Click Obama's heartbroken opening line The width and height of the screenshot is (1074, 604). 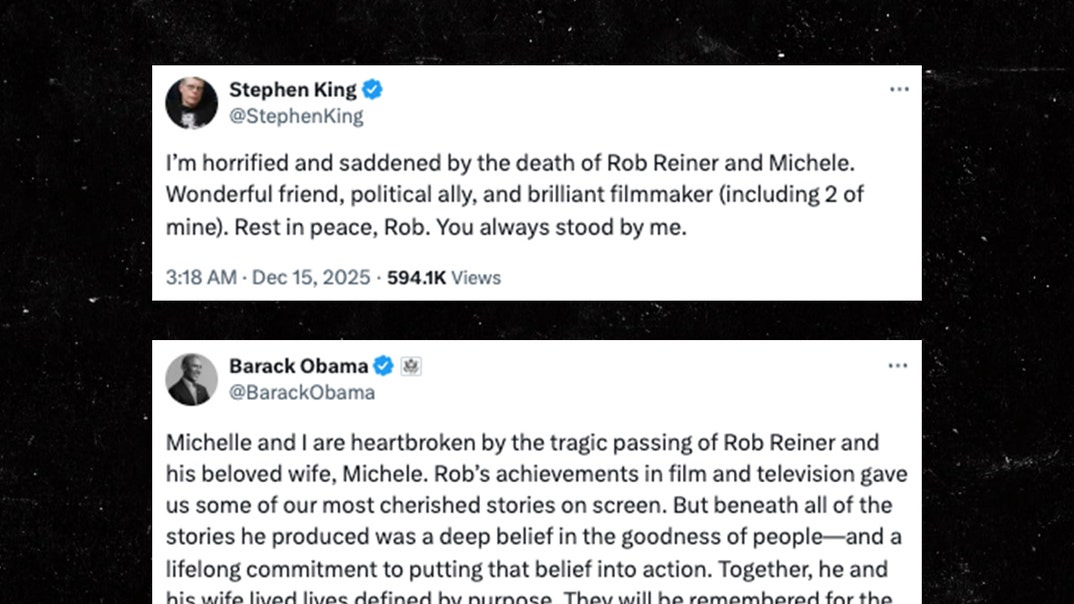520,442
